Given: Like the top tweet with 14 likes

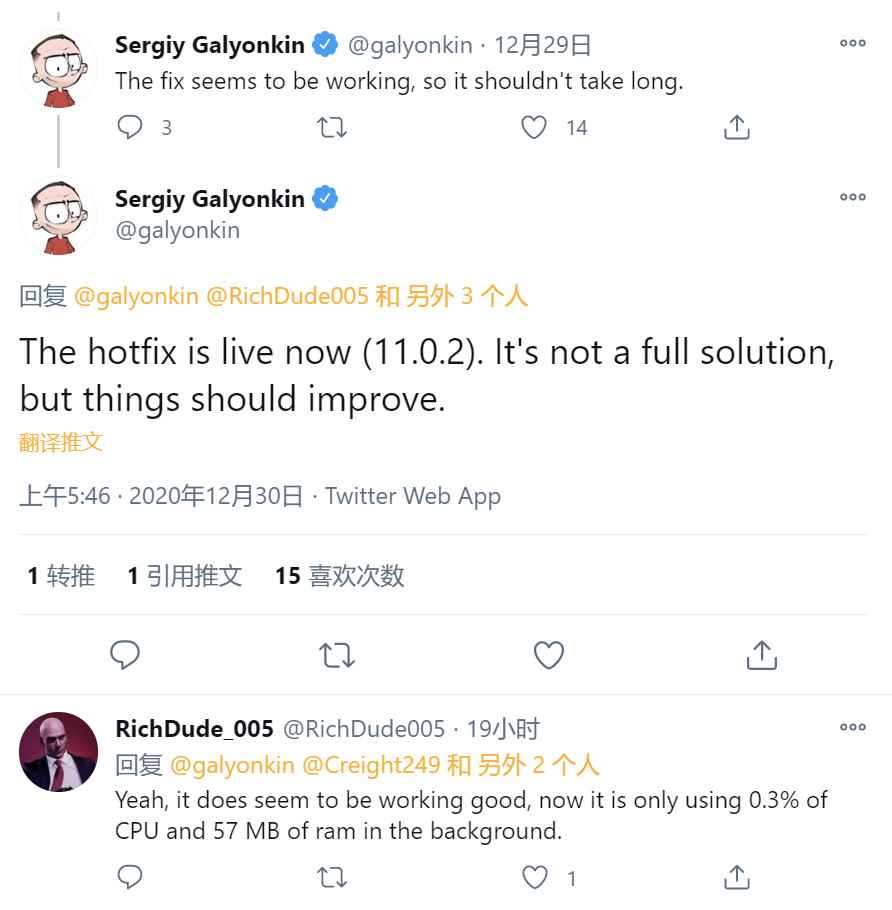Looking at the screenshot, I should click(x=535, y=128).
